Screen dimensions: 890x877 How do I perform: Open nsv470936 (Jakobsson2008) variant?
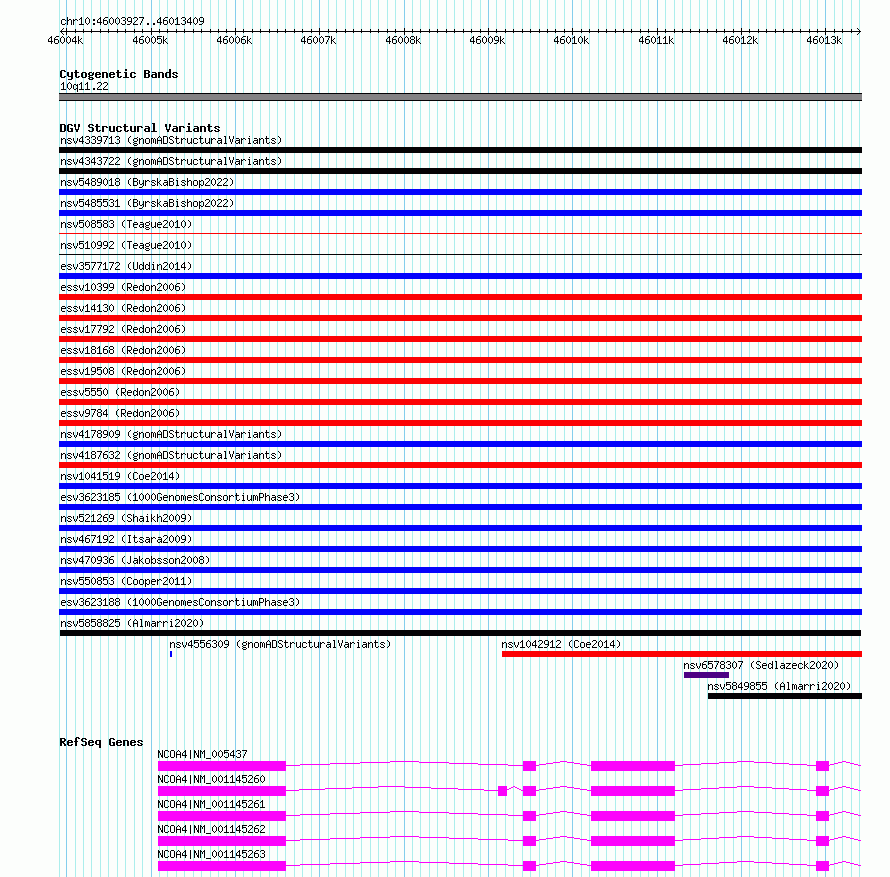click(x=135, y=560)
